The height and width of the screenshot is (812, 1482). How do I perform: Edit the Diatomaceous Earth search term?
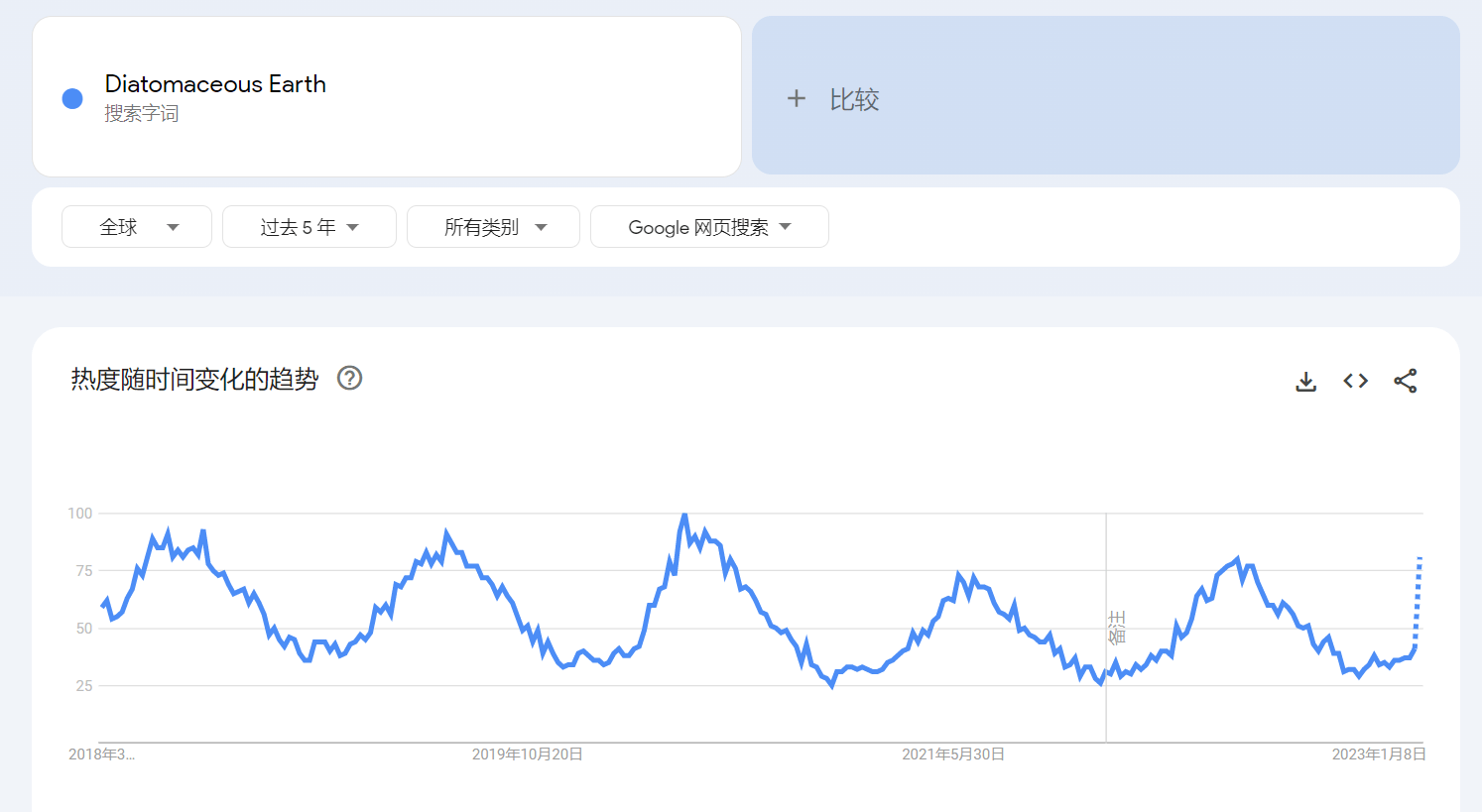click(215, 84)
